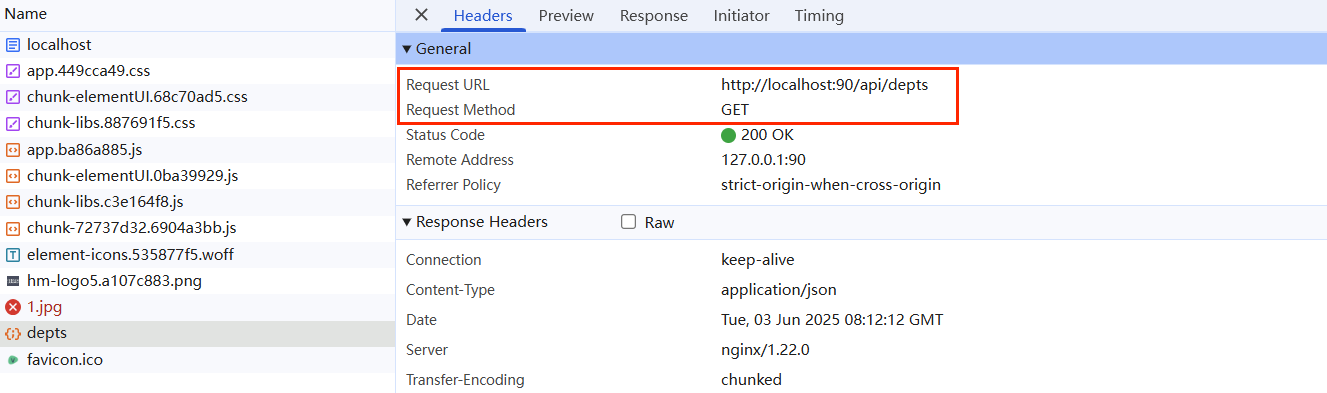
Task: Select the app.ba86a885.js request
Action: point(197,150)
